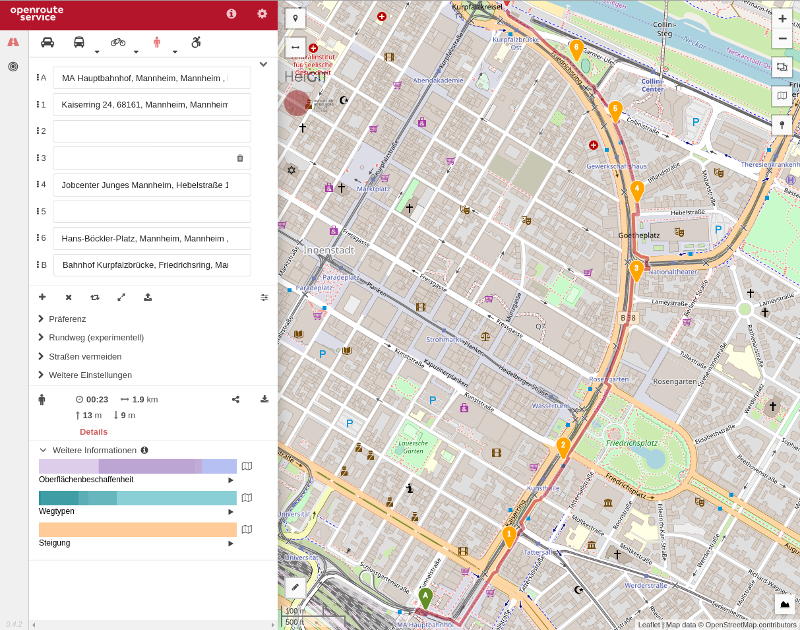
Task: Open the bus profile dropdown arrow
Action: point(97,52)
